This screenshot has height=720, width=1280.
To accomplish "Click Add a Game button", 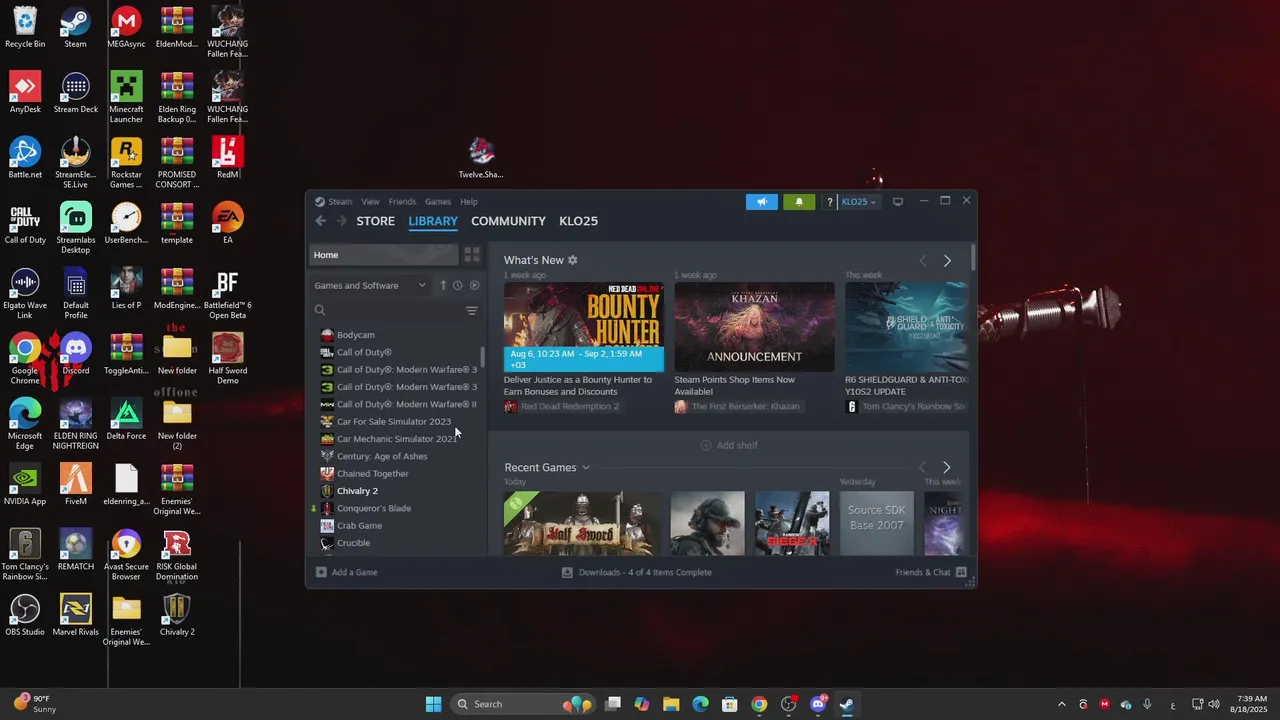I will click(x=346, y=572).
